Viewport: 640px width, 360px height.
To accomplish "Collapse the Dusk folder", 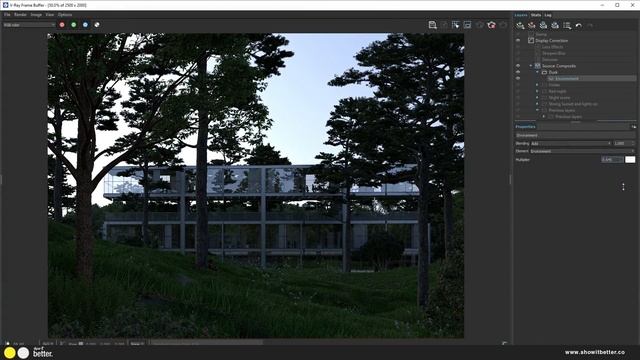I will (538, 72).
